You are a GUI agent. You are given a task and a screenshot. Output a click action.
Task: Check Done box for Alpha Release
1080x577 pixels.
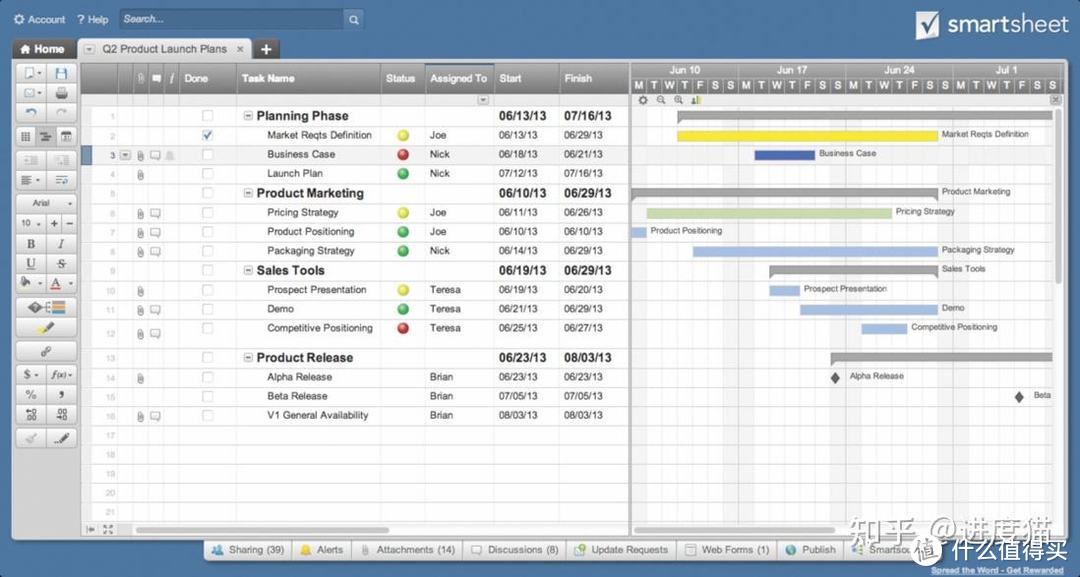pyautogui.click(x=207, y=377)
